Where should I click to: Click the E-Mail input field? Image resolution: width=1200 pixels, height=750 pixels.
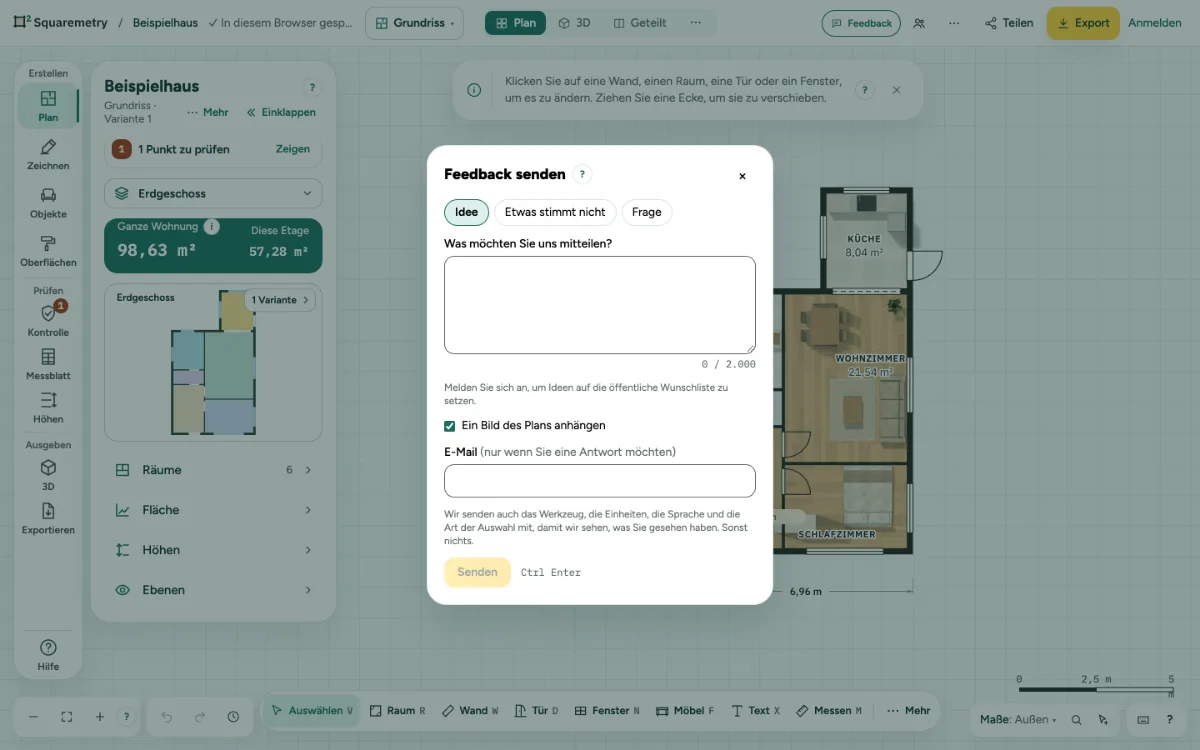click(600, 481)
